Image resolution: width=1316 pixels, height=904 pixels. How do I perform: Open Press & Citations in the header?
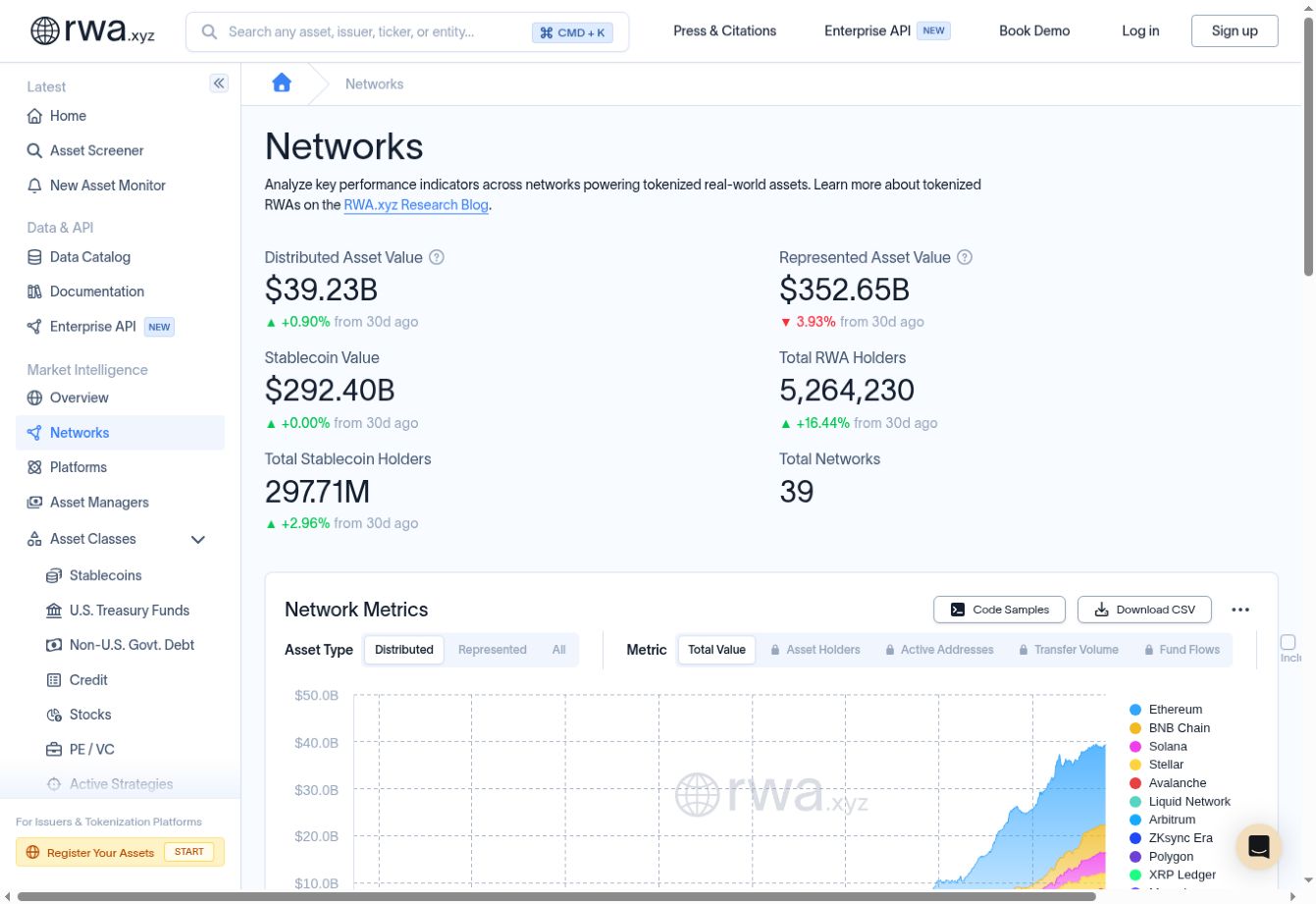[x=725, y=31]
